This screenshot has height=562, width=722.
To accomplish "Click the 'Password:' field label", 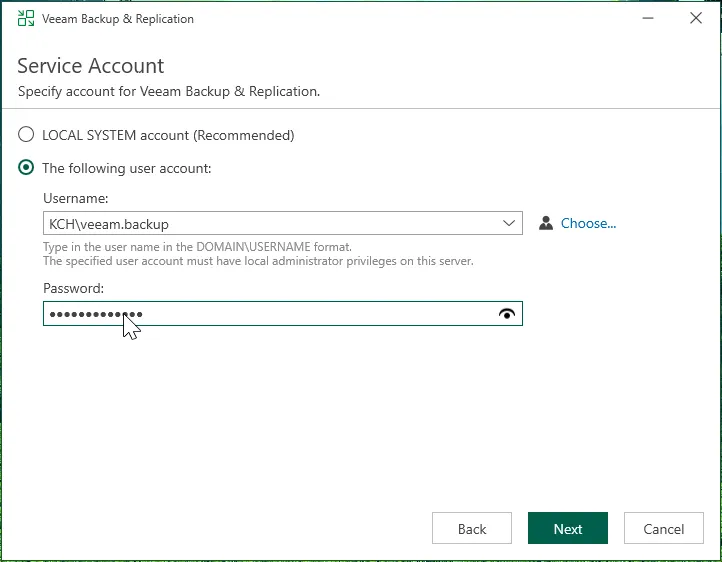I will [x=74, y=288].
